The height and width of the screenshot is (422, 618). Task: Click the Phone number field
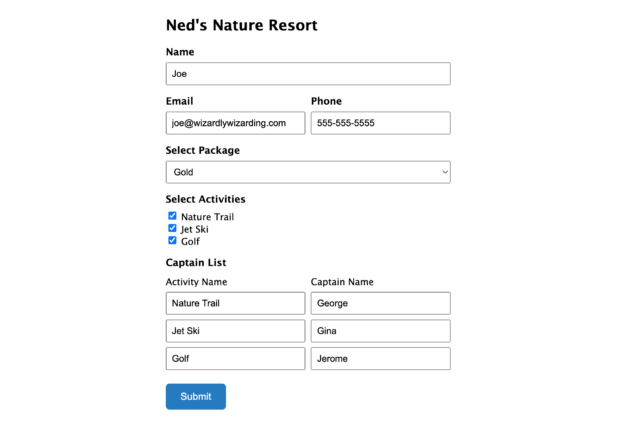click(x=380, y=123)
